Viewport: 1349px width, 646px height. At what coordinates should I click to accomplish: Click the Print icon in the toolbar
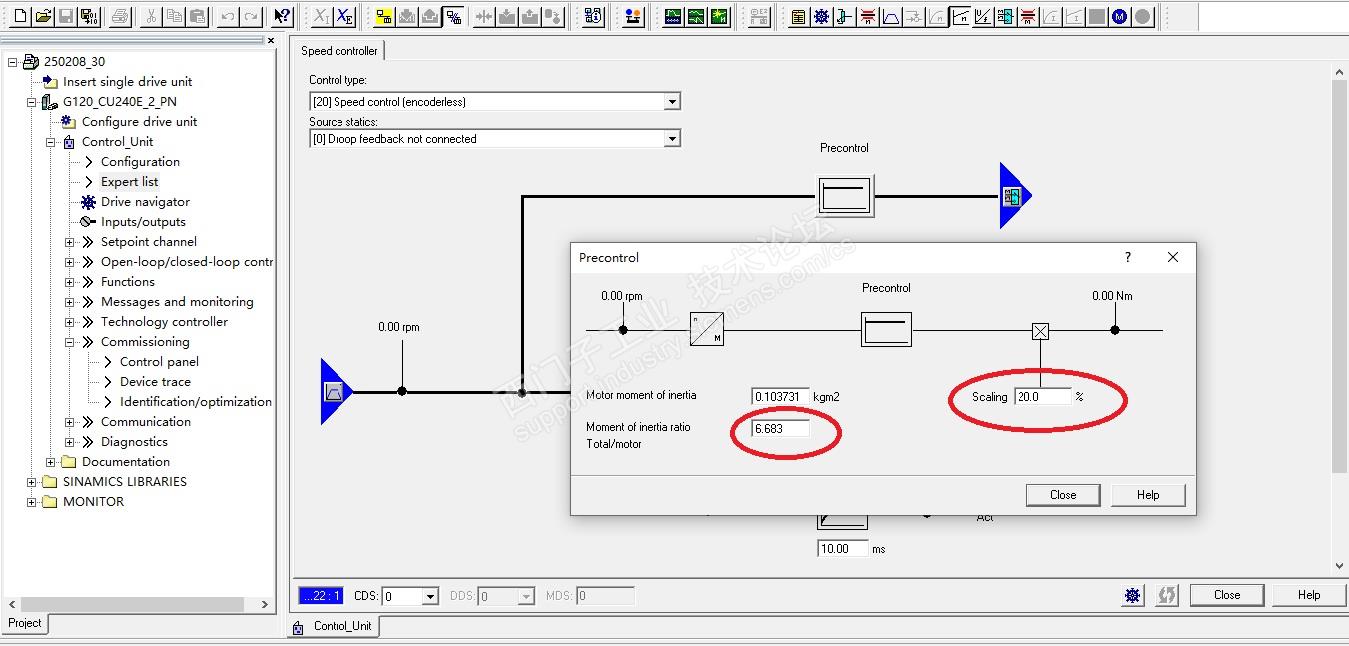coord(119,16)
